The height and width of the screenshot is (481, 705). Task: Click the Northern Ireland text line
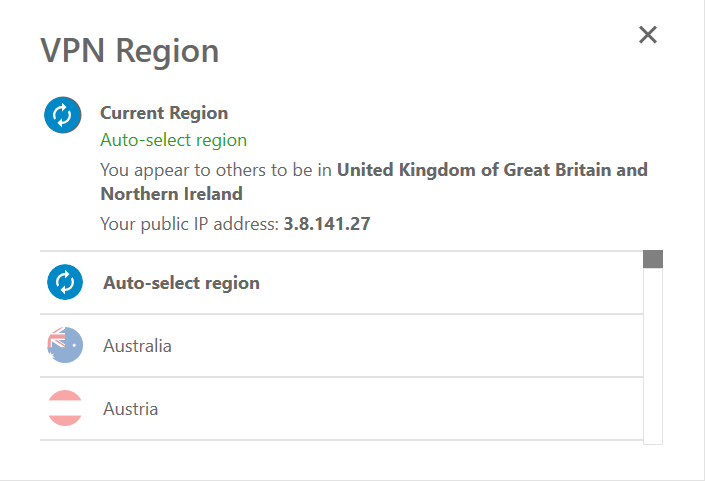(x=171, y=194)
